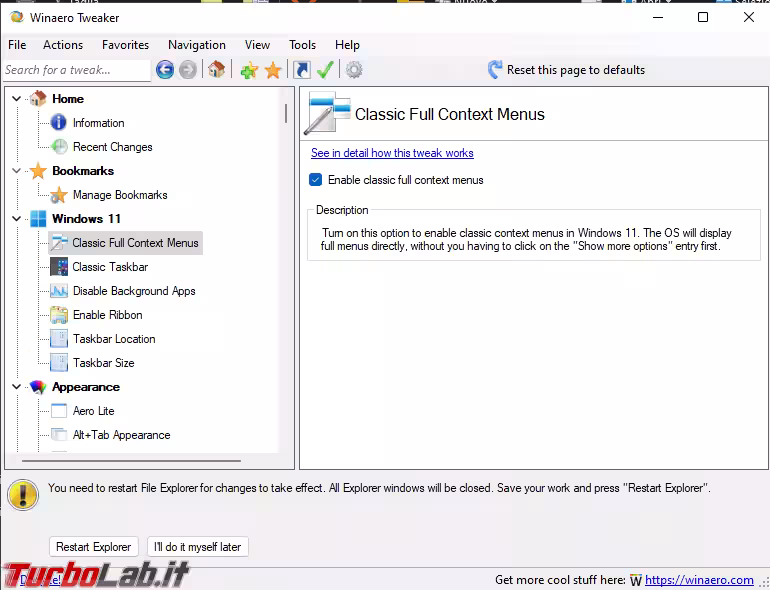Click Reset this page to defaults
The image size is (770, 590).
coord(565,70)
